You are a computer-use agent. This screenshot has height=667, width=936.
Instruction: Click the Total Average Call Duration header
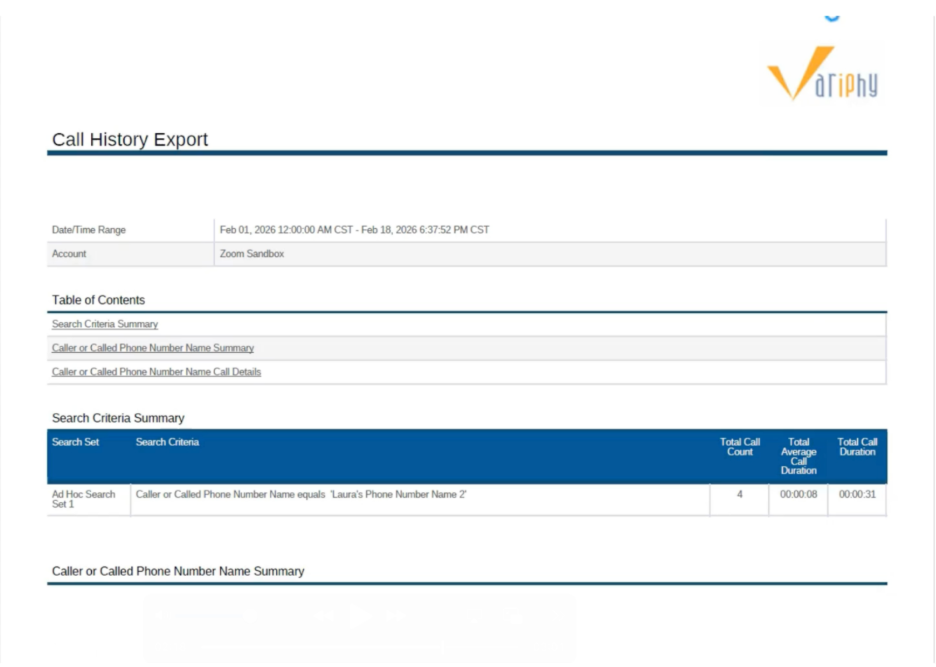tap(798, 456)
